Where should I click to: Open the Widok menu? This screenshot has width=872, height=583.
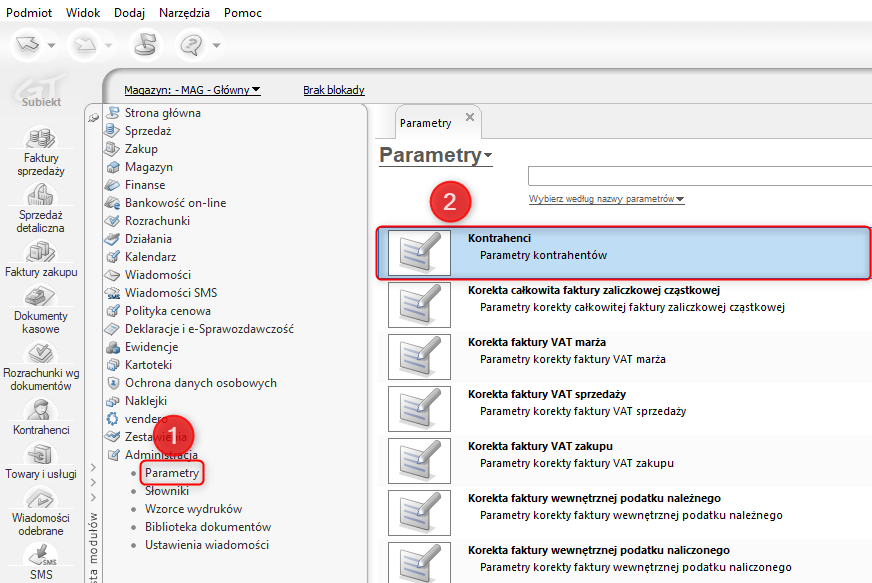point(83,12)
